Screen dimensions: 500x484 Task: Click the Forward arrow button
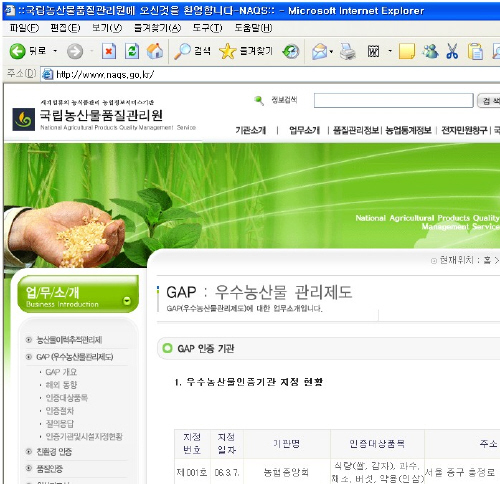(75, 51)
